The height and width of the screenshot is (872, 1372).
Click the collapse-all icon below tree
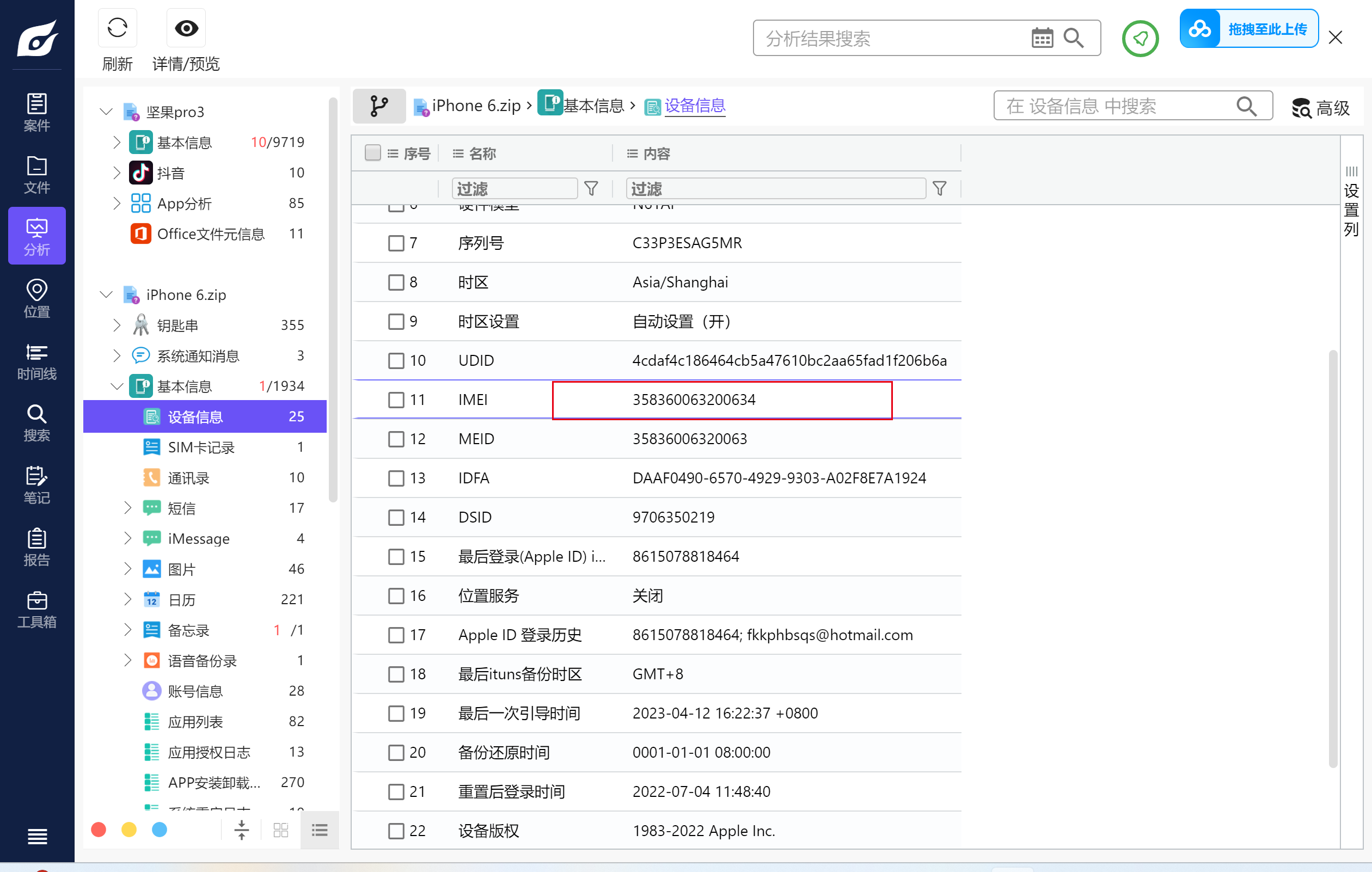coord(242,830)
